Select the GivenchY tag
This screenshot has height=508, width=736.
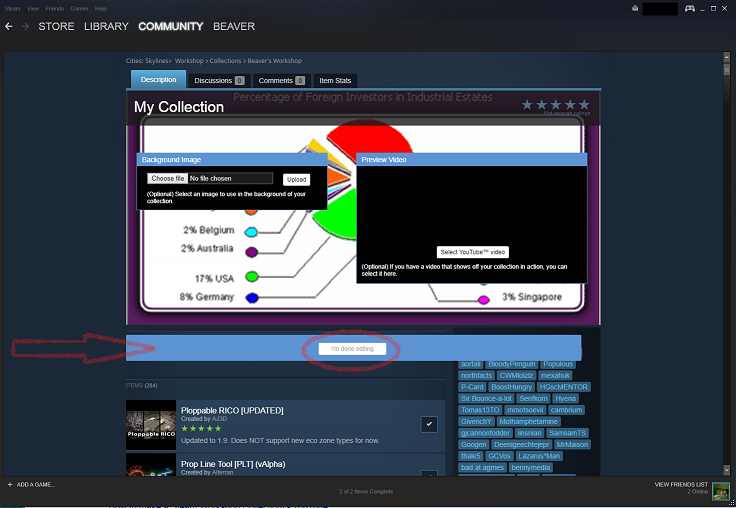tap(476, 422)
